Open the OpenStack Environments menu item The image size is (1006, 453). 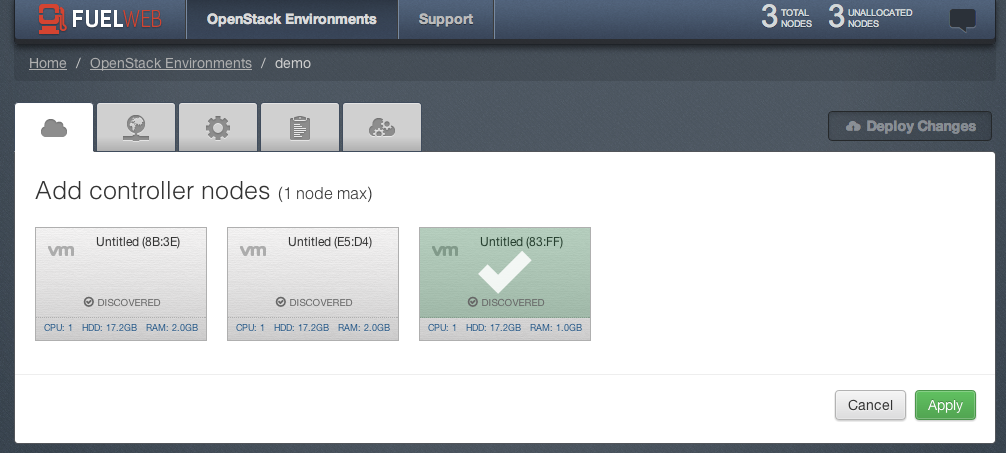(292, 19)
